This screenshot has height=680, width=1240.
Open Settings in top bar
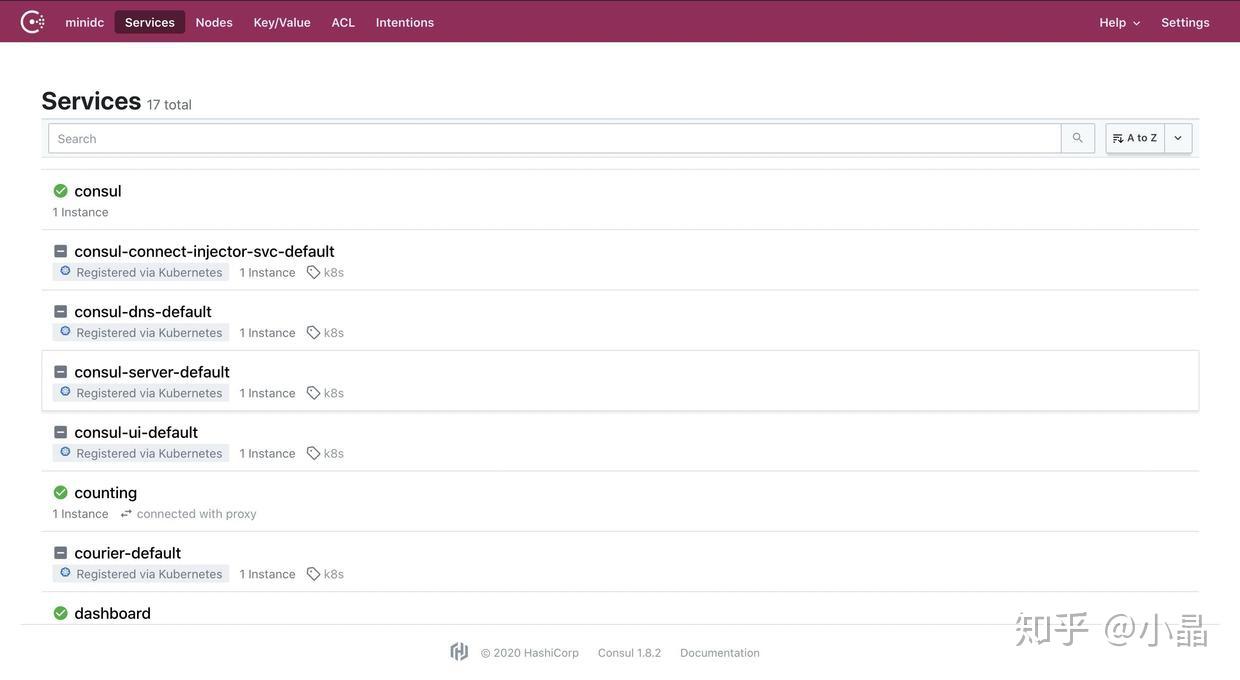pos(1185,22)
